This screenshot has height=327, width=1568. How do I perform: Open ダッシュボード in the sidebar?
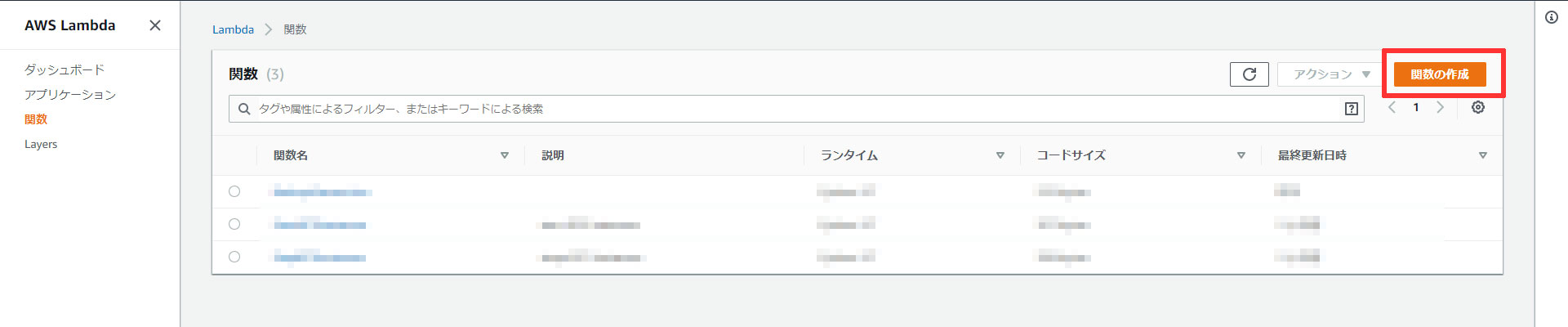[x=65, y=70]
